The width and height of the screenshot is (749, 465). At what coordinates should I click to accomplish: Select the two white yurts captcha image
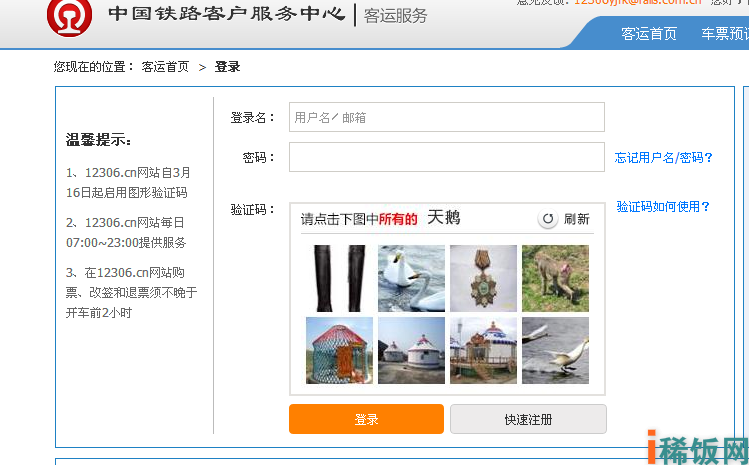coord(411,350)
